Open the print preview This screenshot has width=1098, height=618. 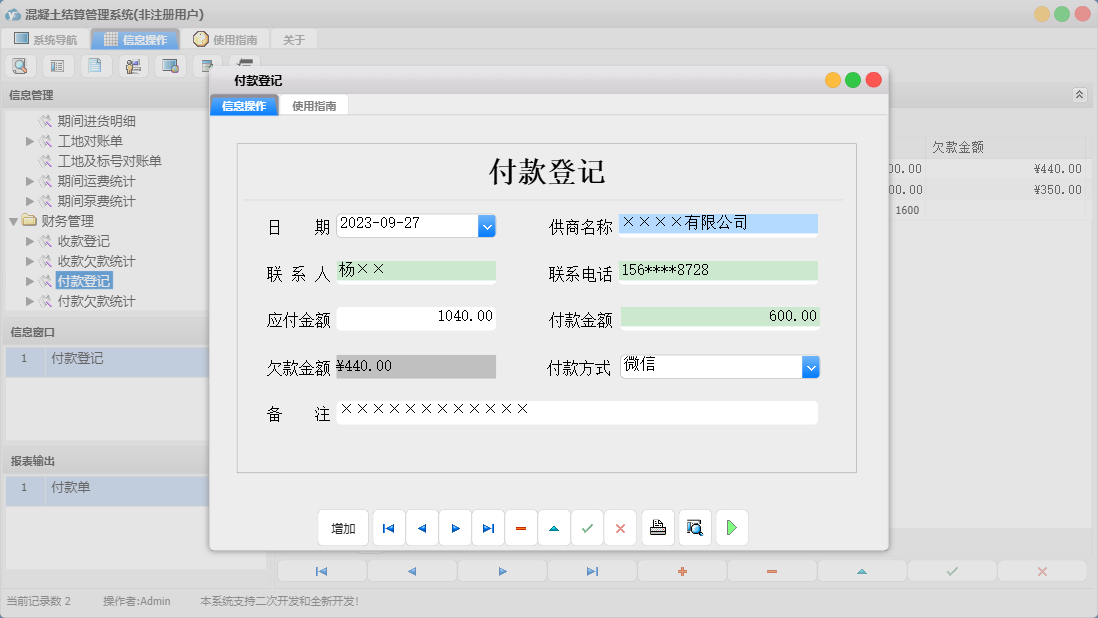pyautogui.click(x=694, y=527)
